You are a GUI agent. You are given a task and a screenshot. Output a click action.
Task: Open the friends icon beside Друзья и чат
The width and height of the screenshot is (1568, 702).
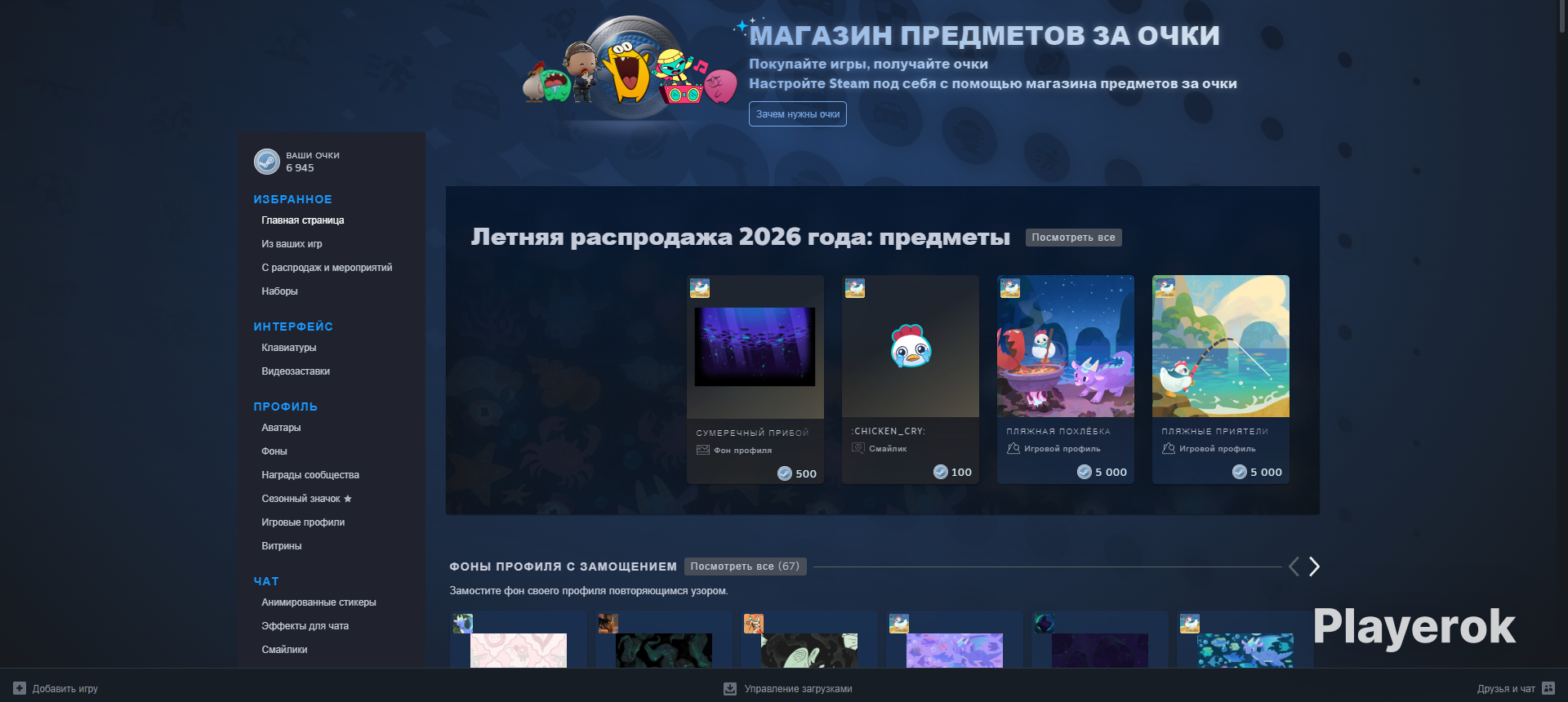(x=1548, y=688)
